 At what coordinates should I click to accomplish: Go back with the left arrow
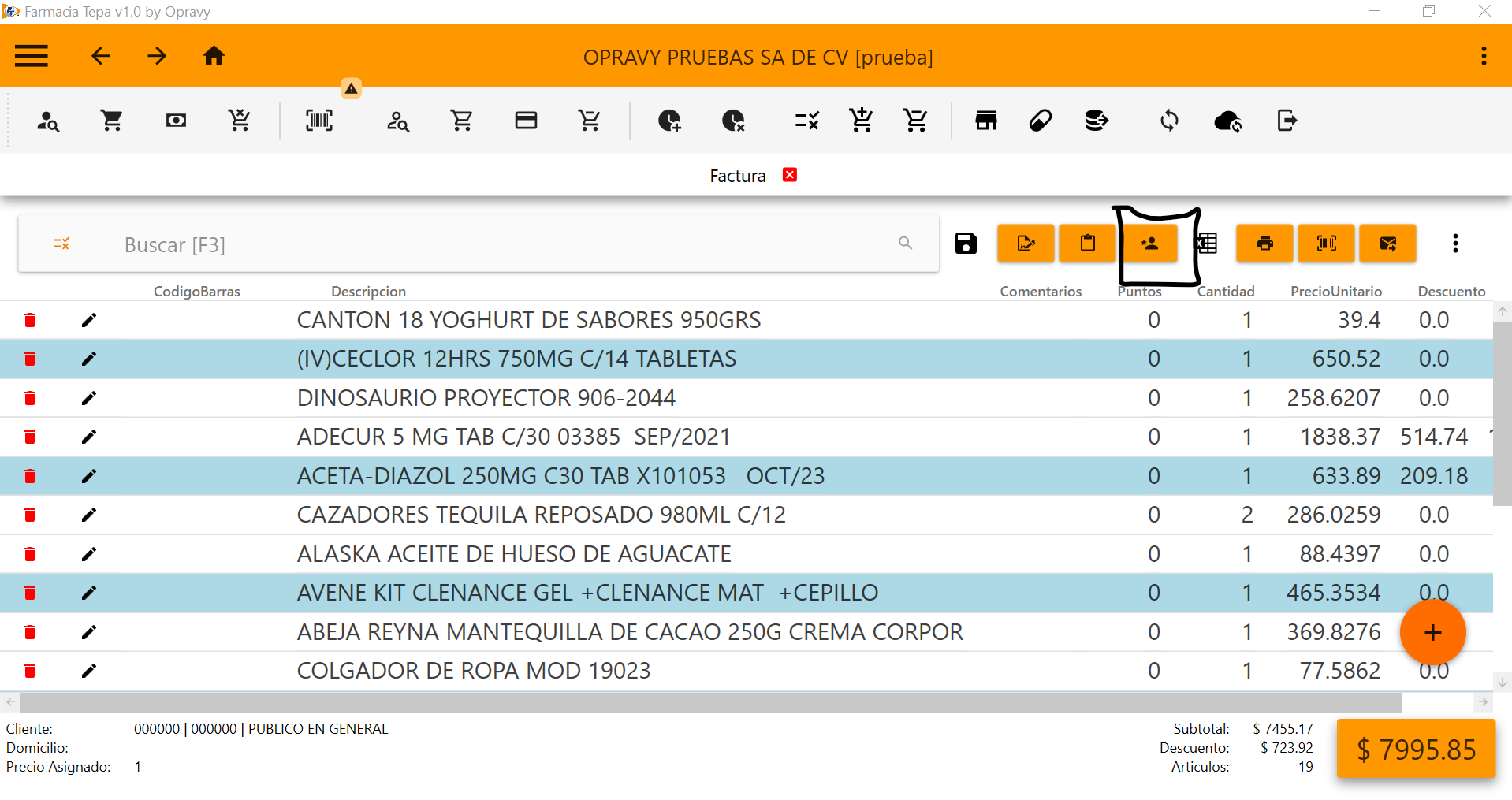pos(100,56)
